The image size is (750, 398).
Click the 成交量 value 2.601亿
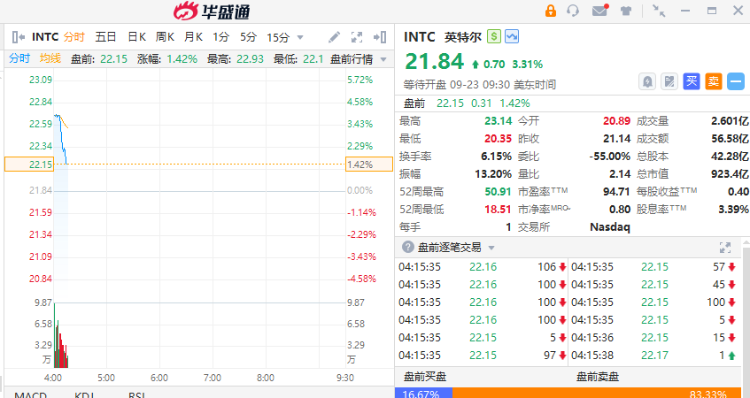tap(729, 121)
